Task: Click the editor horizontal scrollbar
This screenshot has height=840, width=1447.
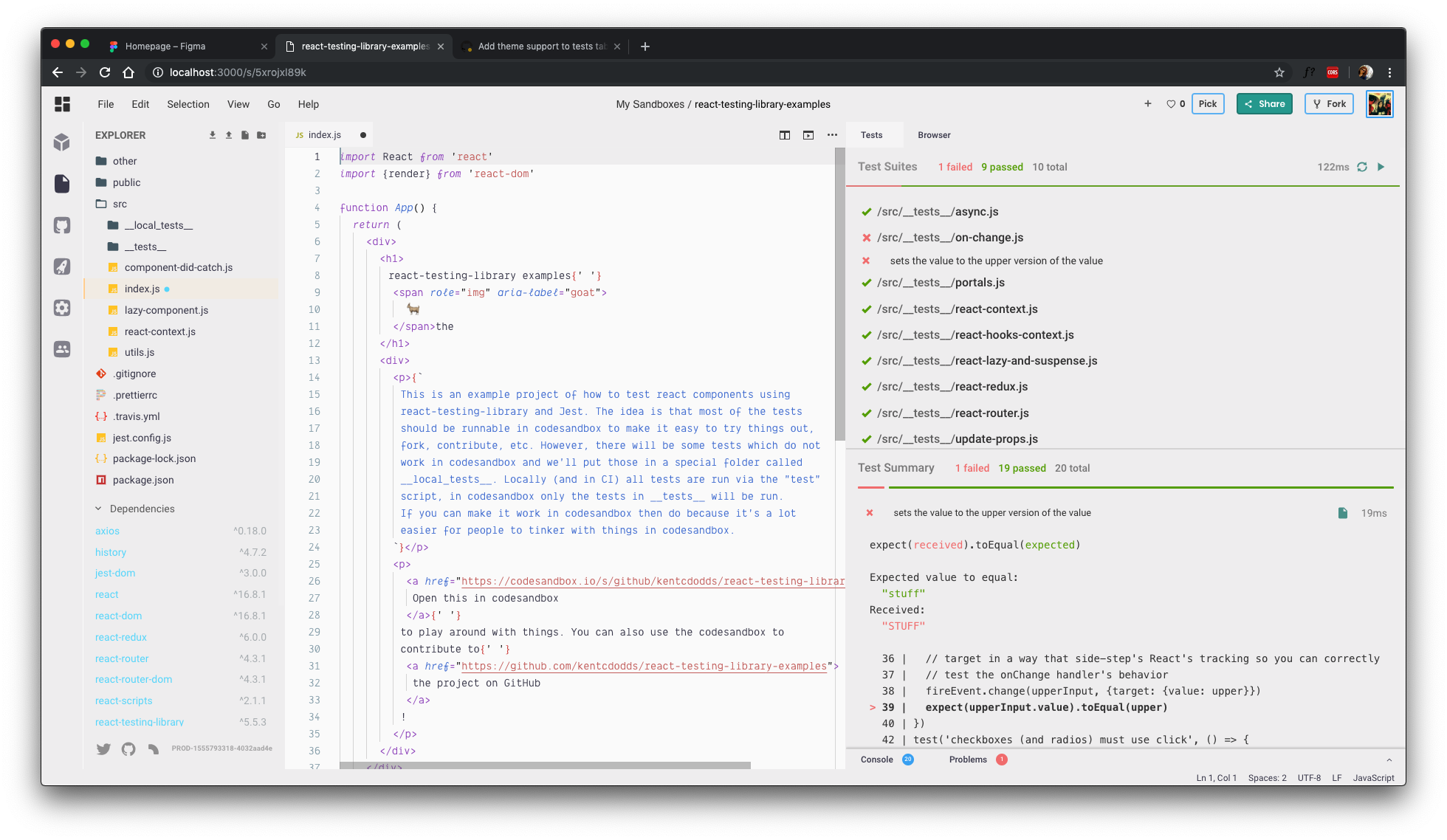Action: pyautogui.click(x=545, y=765)
